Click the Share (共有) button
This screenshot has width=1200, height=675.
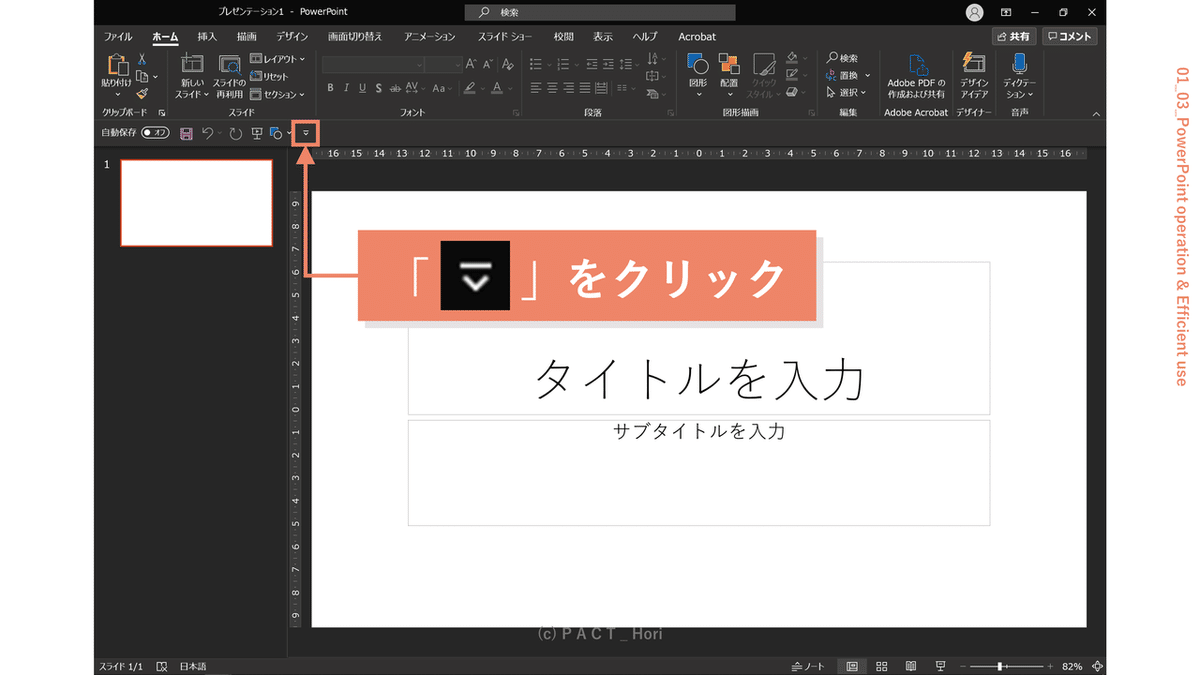1014,36
